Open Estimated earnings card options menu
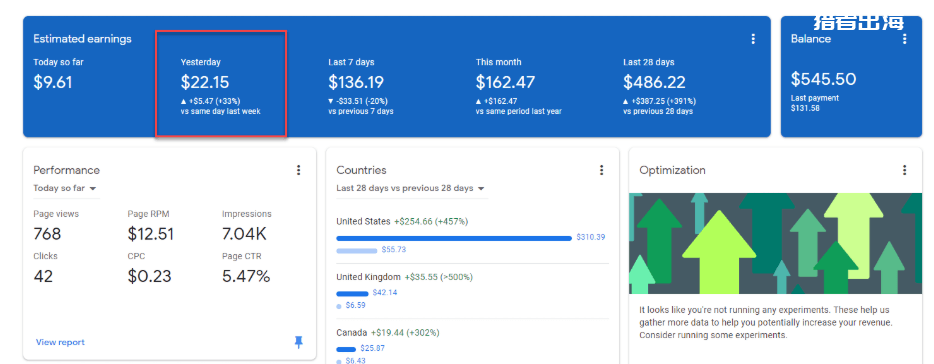The image size is (934, 364). [753, 39]
